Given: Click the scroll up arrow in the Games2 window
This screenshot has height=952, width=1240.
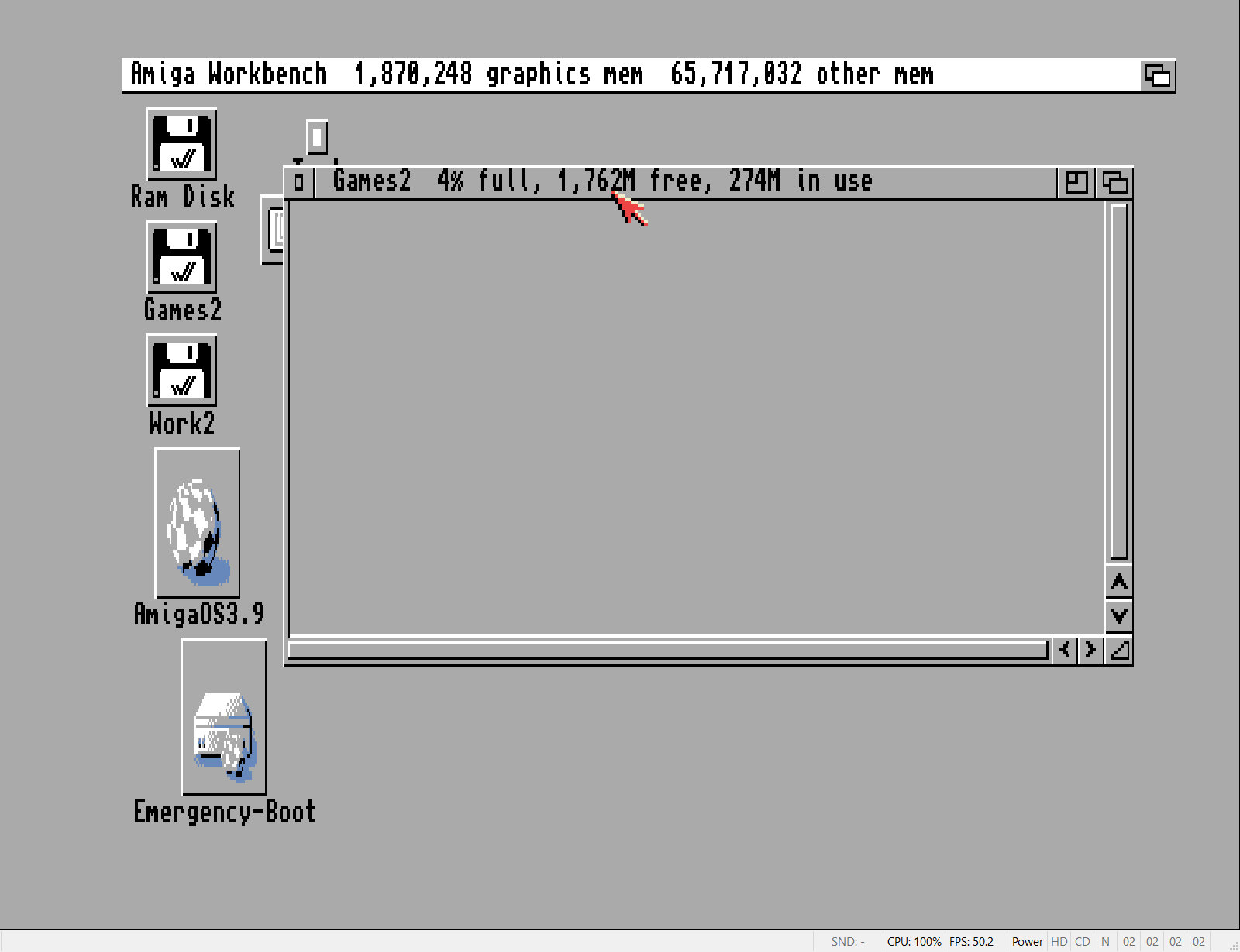Looking at the screenshot, I should pyautogui.click(x=1118, y=582).
